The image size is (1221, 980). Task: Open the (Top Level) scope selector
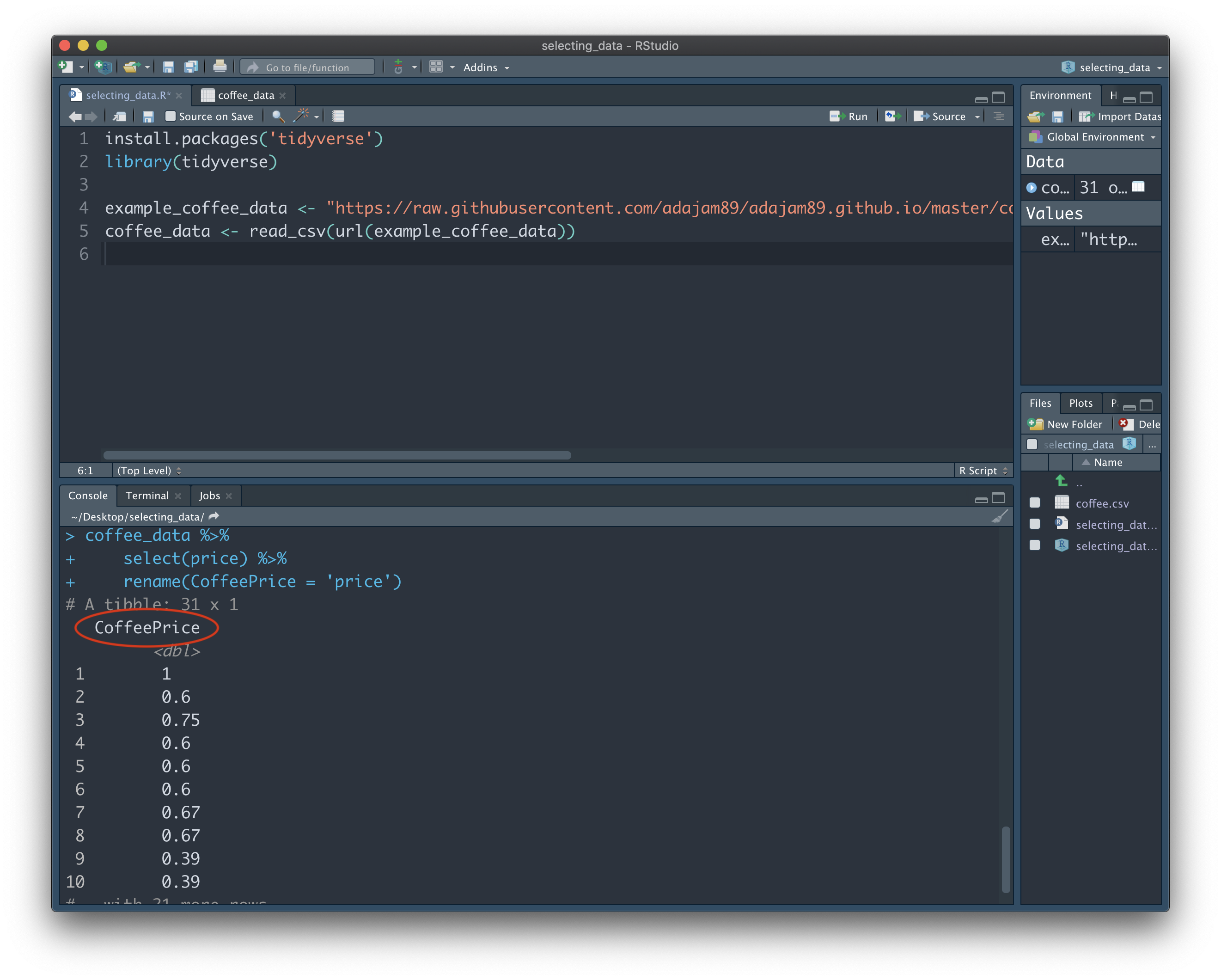[x=149, y=471]
